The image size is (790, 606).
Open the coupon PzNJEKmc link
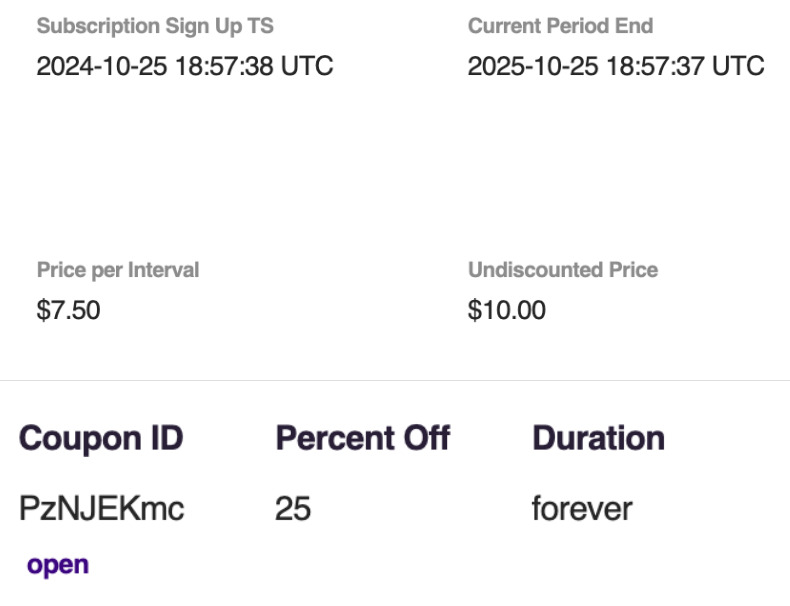coord(57,565)
